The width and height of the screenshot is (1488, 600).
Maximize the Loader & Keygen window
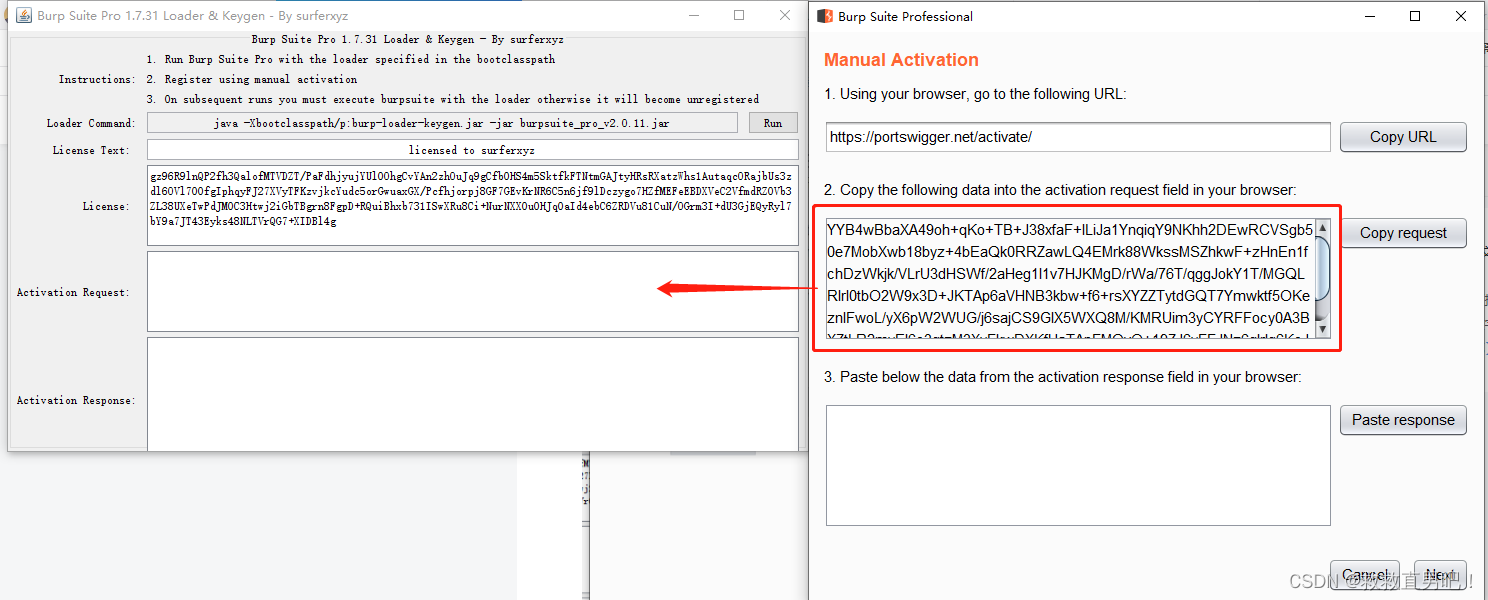(x=739, y=16)
